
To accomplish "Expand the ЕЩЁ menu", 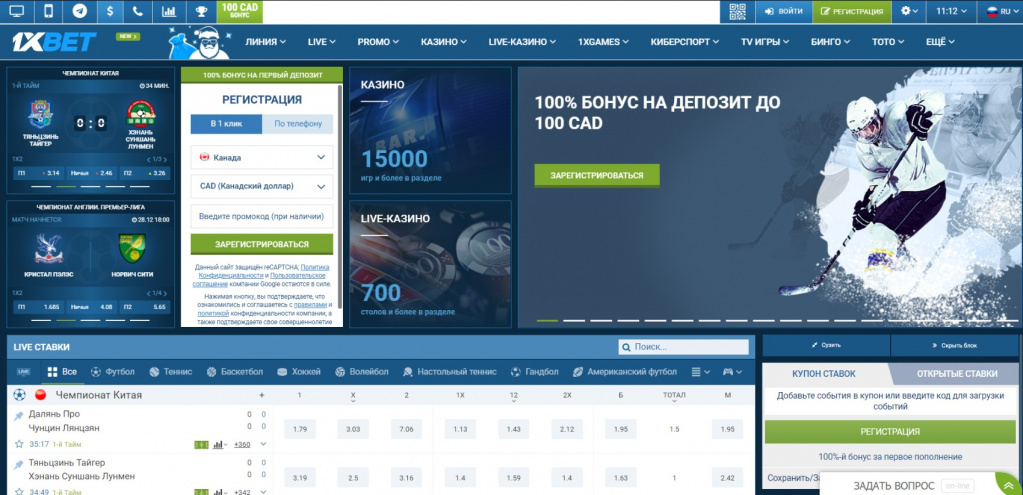I will point(940,42).
